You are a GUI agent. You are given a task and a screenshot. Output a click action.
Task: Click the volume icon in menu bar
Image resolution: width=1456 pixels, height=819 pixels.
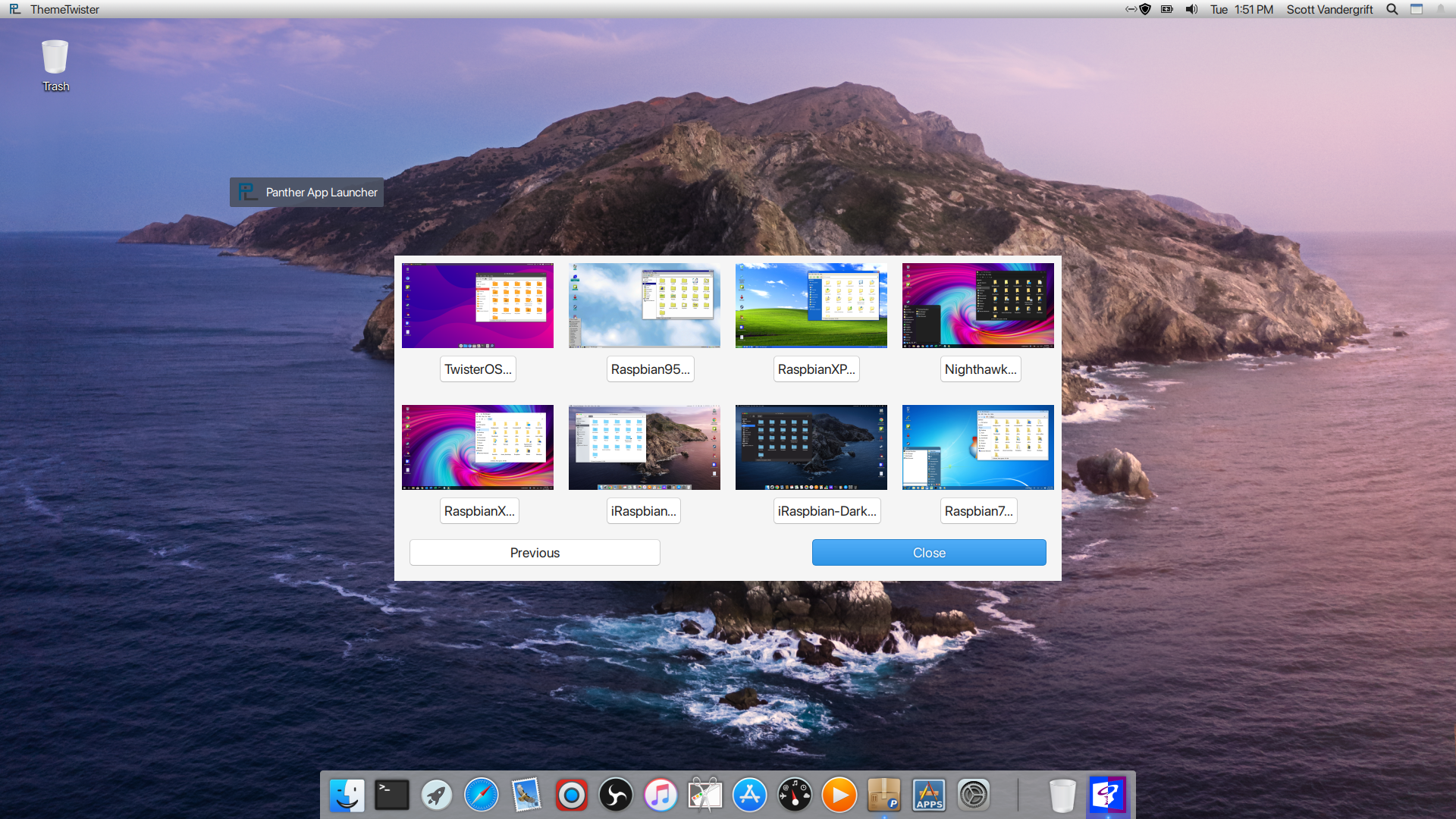(x=1191, y=9)
